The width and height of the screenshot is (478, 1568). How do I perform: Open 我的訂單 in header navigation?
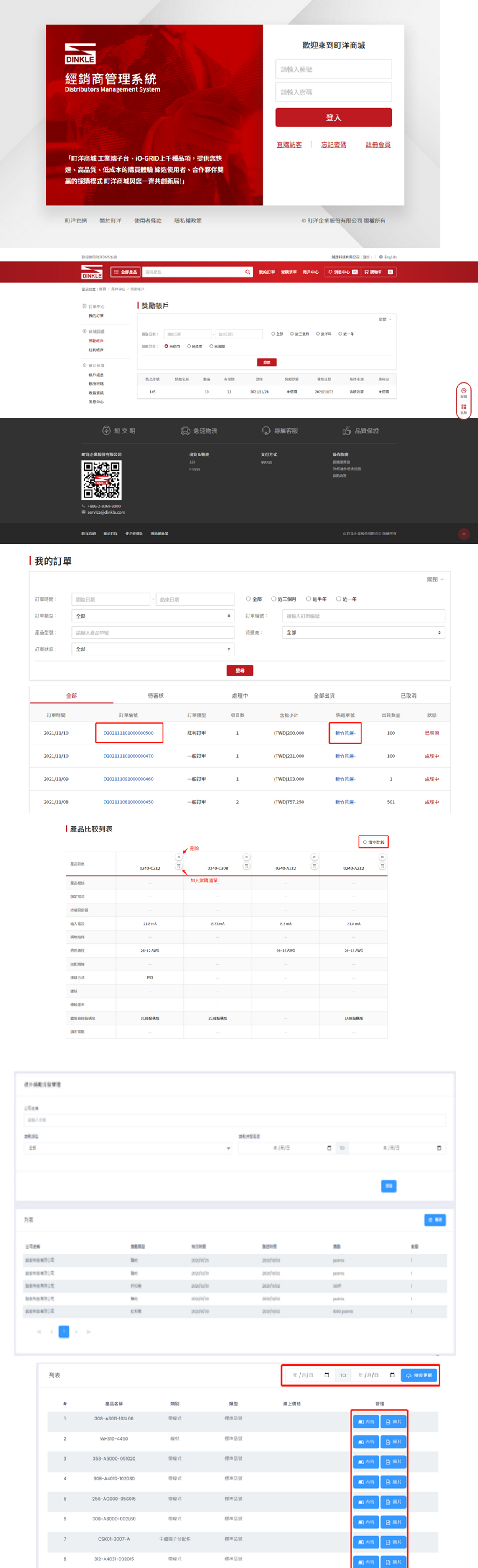267,272
